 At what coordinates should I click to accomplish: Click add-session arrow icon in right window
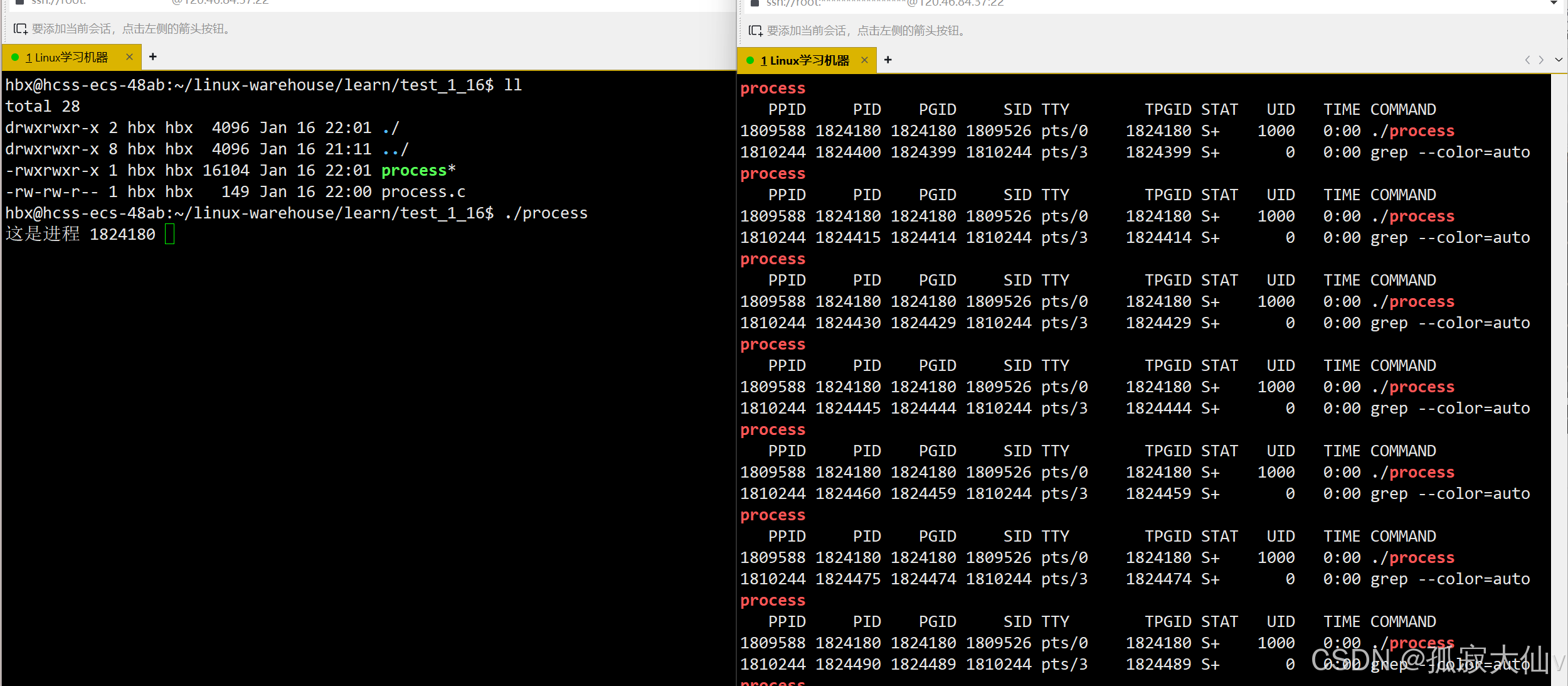755,31
